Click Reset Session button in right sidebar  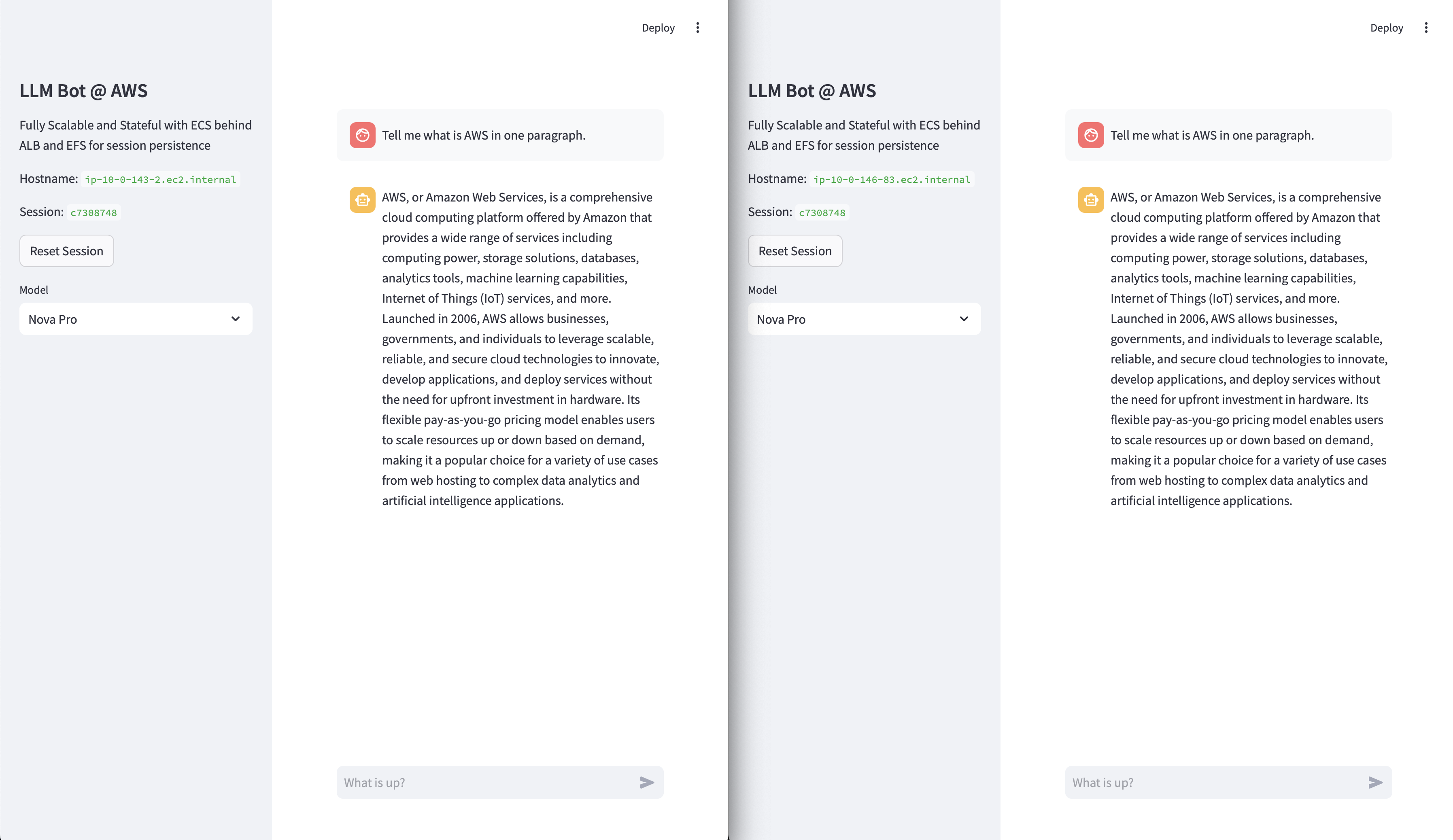(794, 251)
